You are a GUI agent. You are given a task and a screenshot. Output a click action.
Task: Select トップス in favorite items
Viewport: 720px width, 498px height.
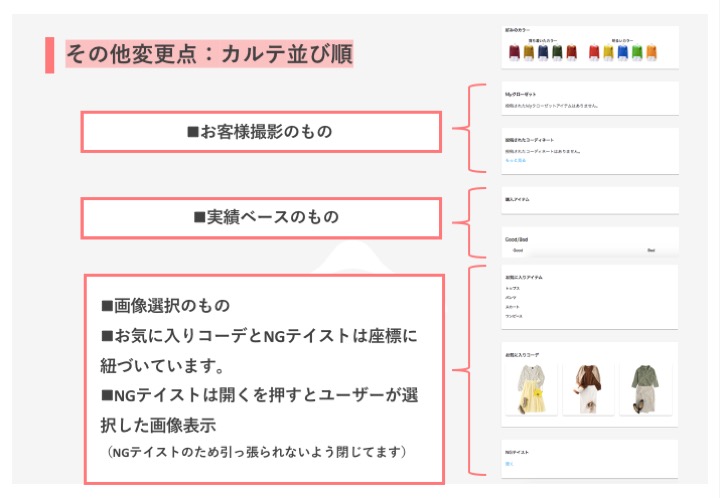[x=512, y=288]
